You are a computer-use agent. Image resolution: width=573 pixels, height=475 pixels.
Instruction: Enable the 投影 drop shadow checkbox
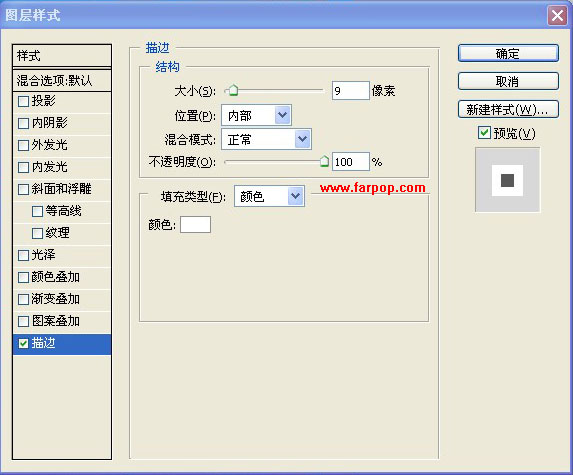tap(23, 101)
